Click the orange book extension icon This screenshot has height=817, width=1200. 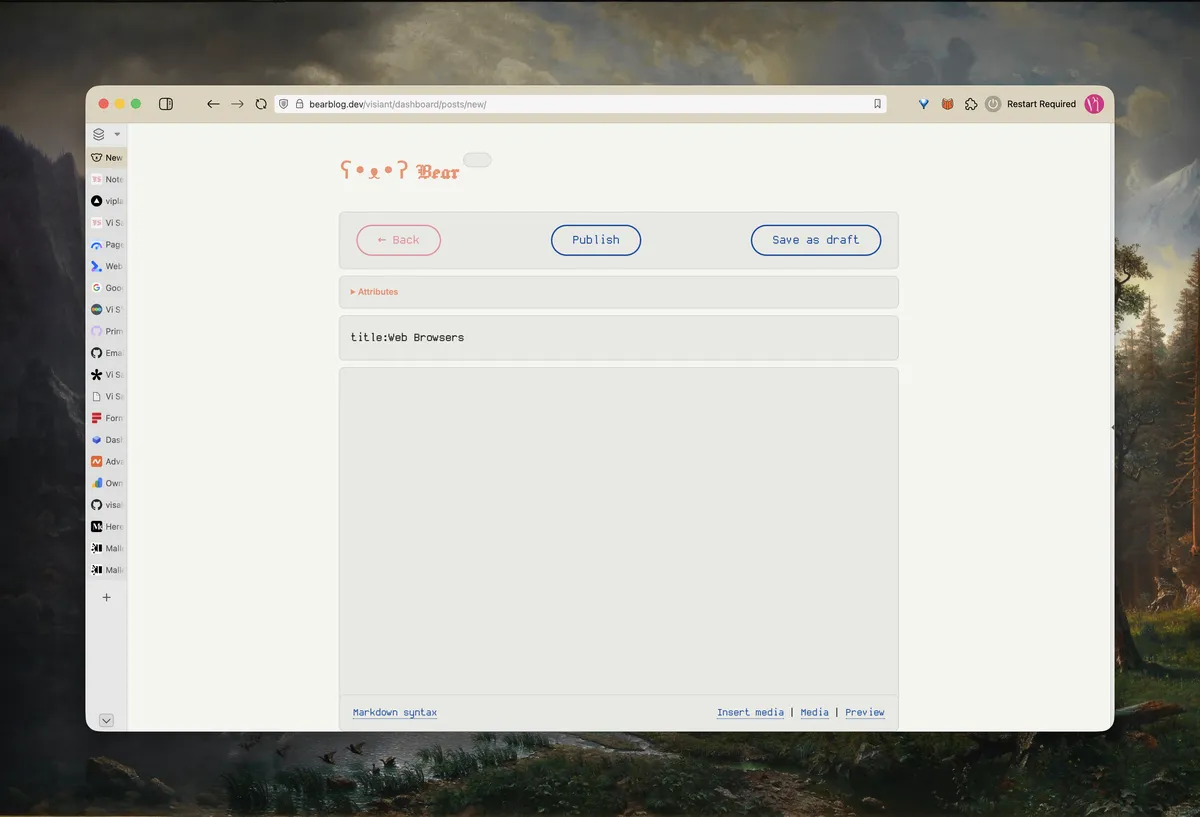(x=947, y=104)
